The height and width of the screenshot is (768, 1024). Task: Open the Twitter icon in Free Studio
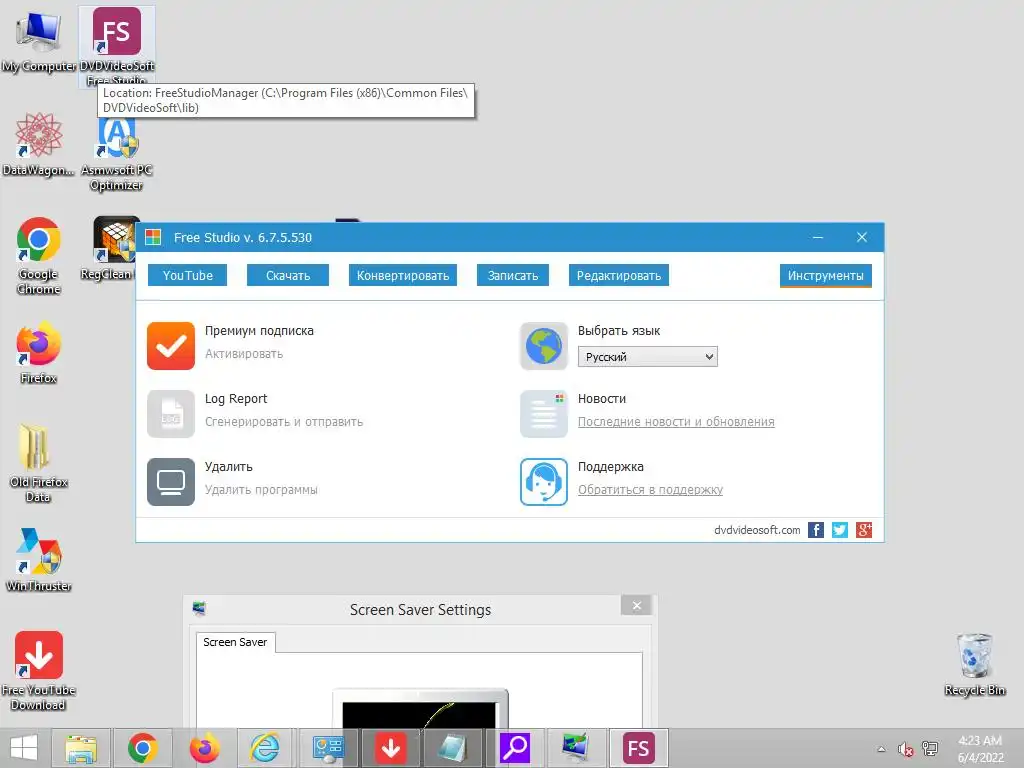[x=840, y=530]
